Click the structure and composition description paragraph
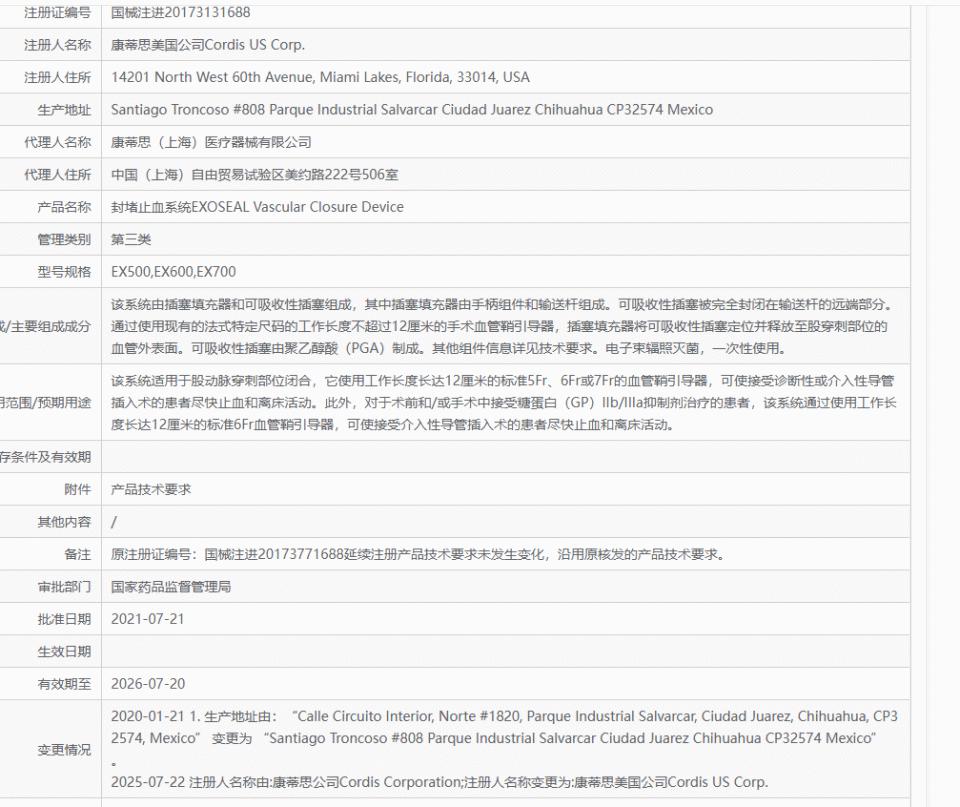 pyautogui.click(x=500, y=326)
